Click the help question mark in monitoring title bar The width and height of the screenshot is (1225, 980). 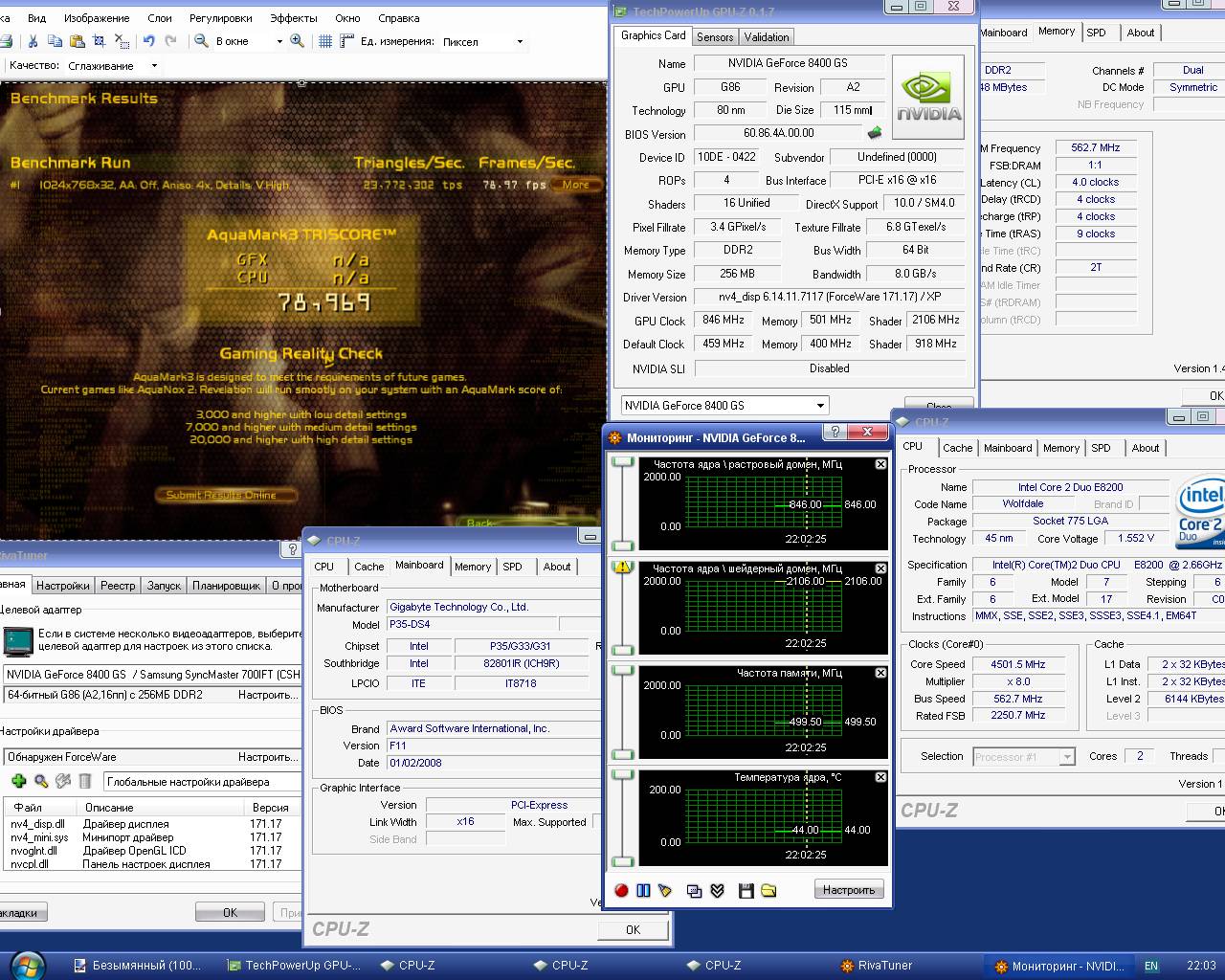click(835, 433)
